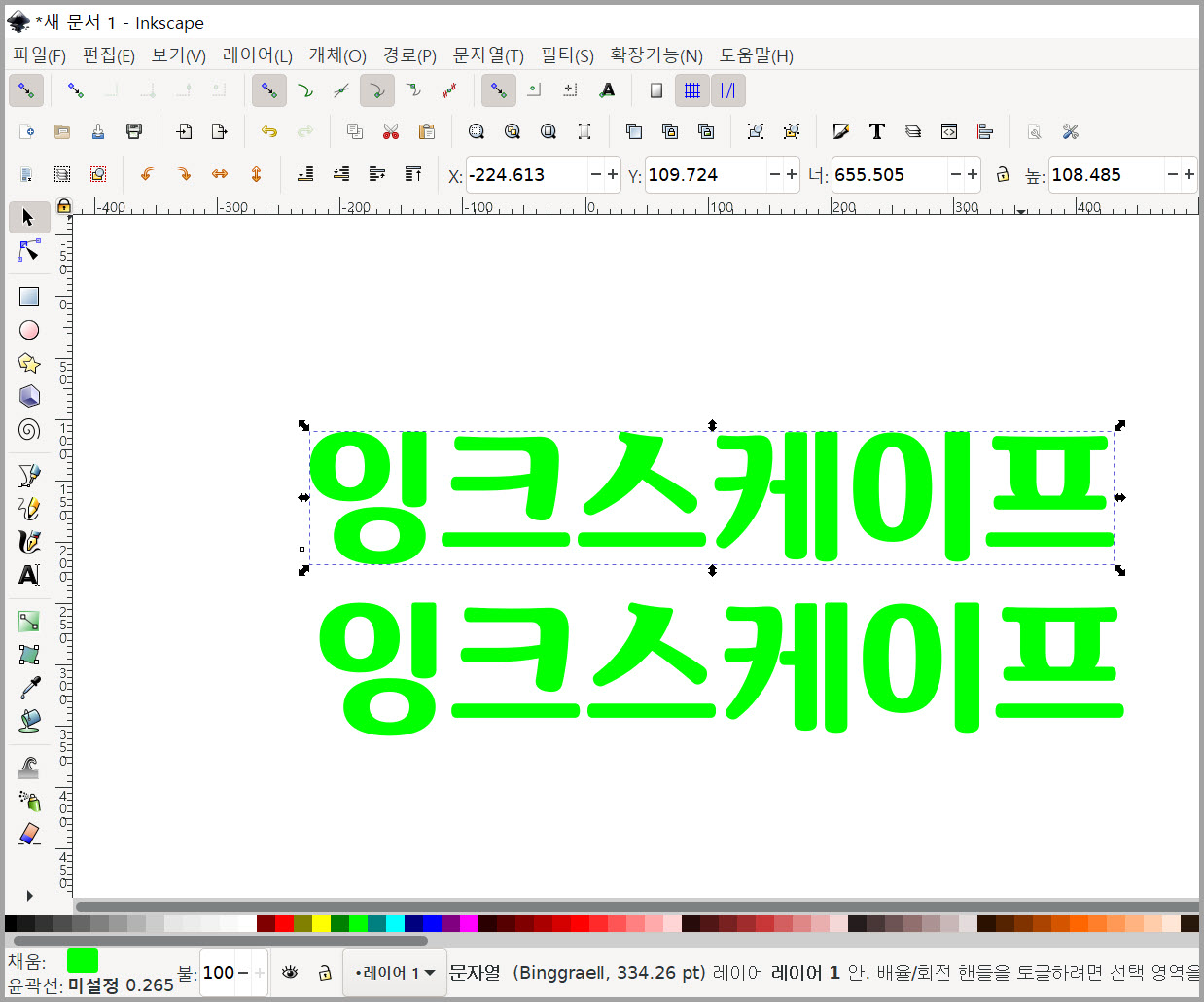Rotate selection 90 degrees clockwise
1204x1002 pixels.
click(184, 174)
